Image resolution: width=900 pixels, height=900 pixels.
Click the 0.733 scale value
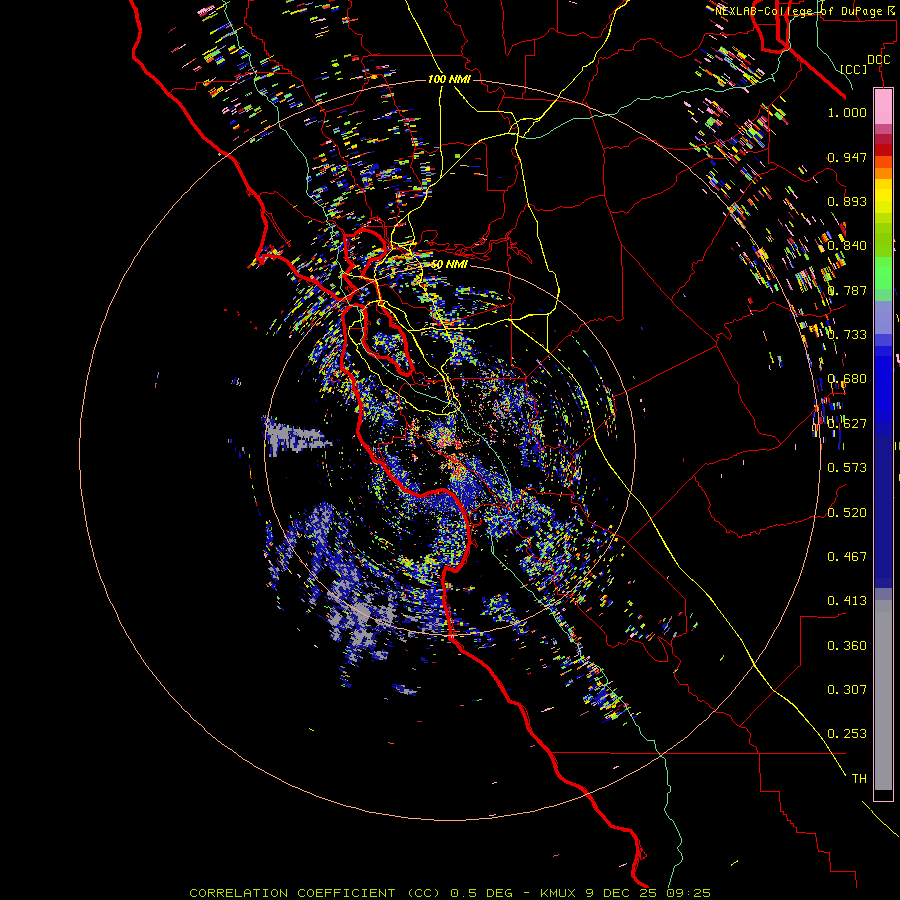point(847,335)
